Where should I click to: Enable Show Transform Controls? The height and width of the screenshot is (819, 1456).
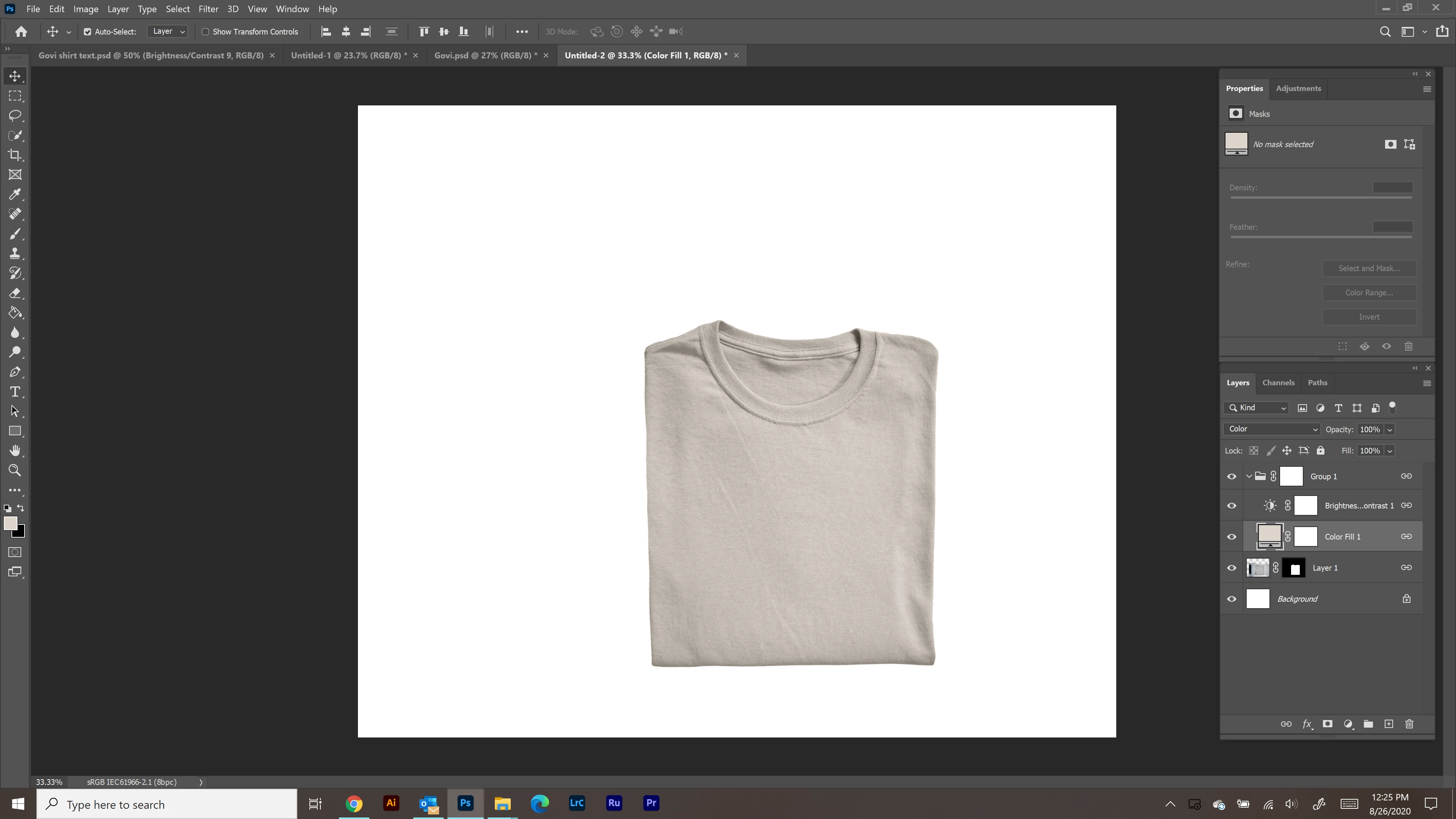click(206, 31)
